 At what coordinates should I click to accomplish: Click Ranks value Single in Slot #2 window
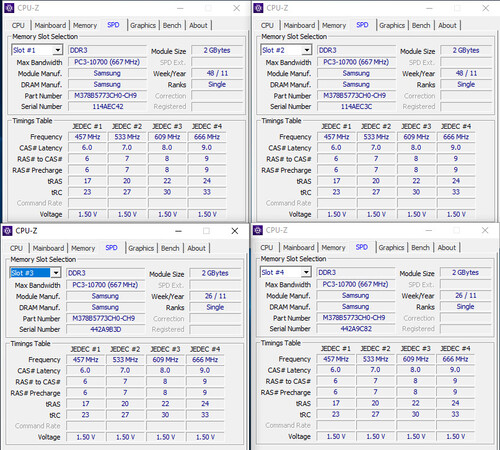(x=466, y=84)
